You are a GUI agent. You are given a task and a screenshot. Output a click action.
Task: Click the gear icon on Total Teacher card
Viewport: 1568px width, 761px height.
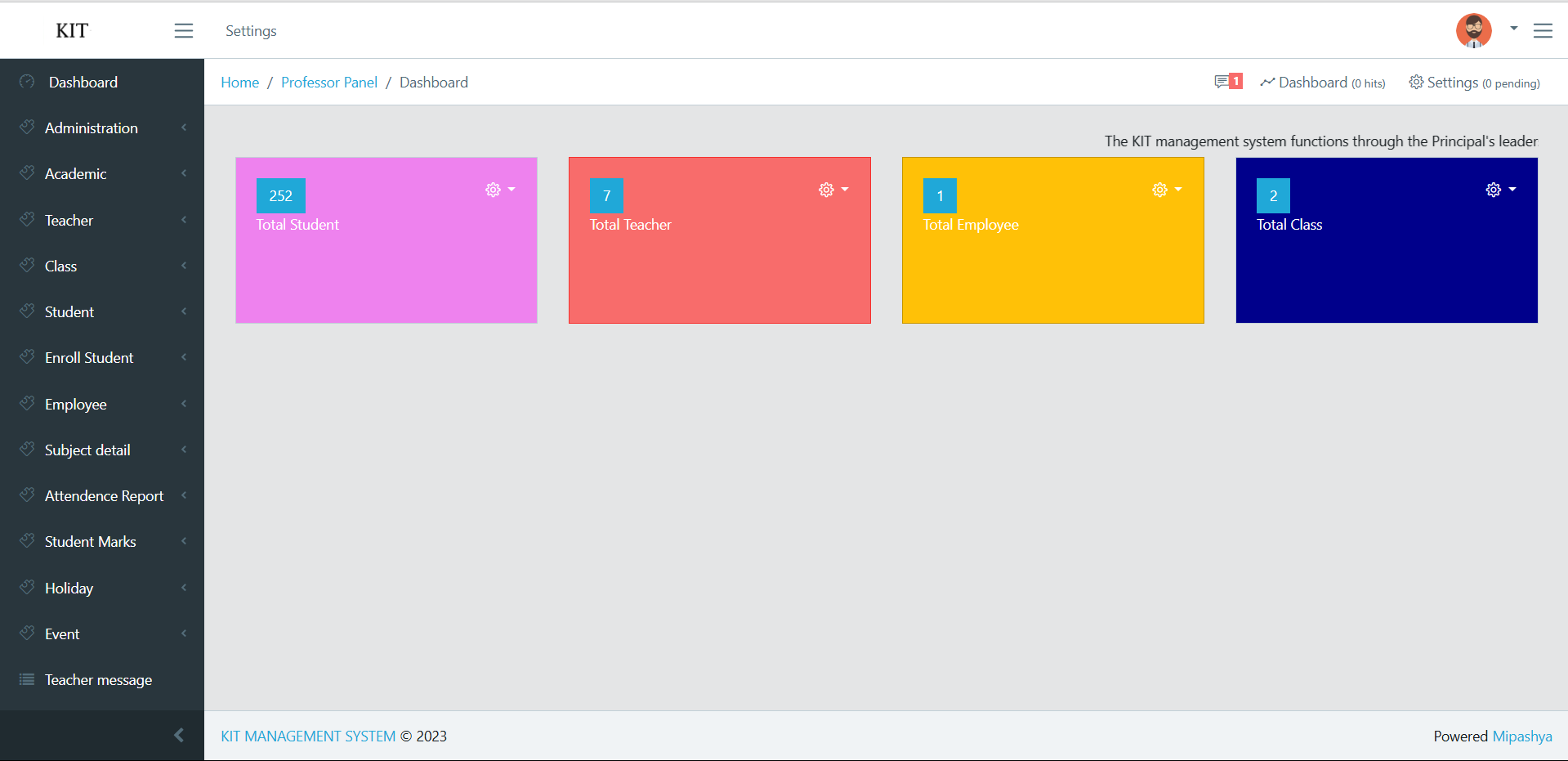(x=826, y=190)
